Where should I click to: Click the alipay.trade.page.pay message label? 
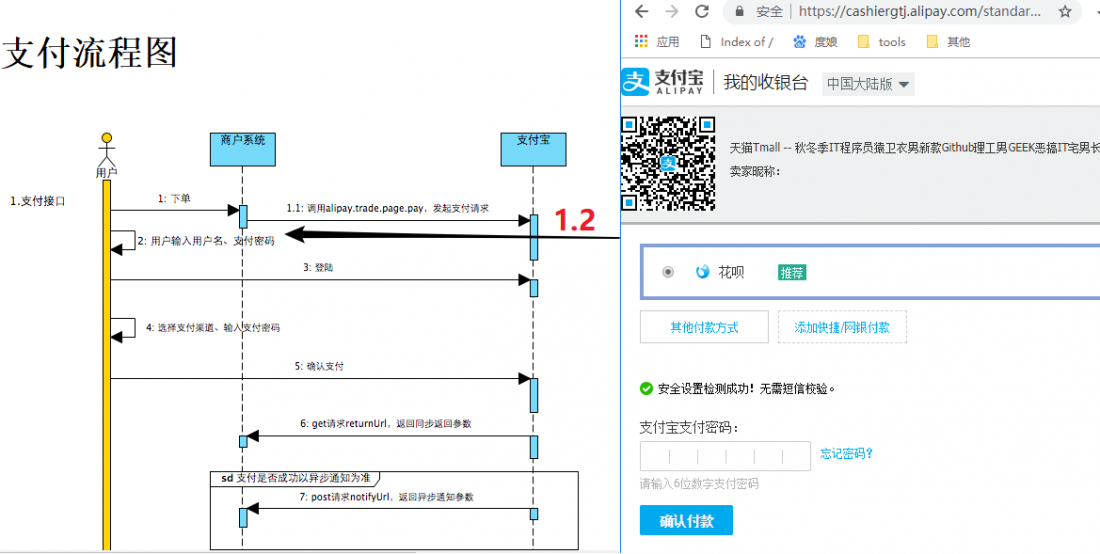[387, 208]
